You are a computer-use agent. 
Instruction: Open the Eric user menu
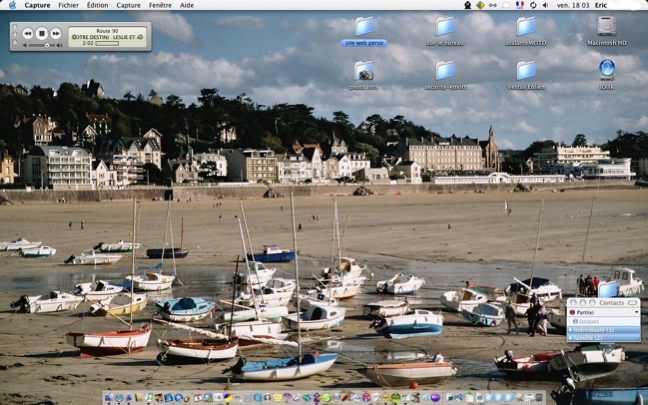(x=601, y=5)
